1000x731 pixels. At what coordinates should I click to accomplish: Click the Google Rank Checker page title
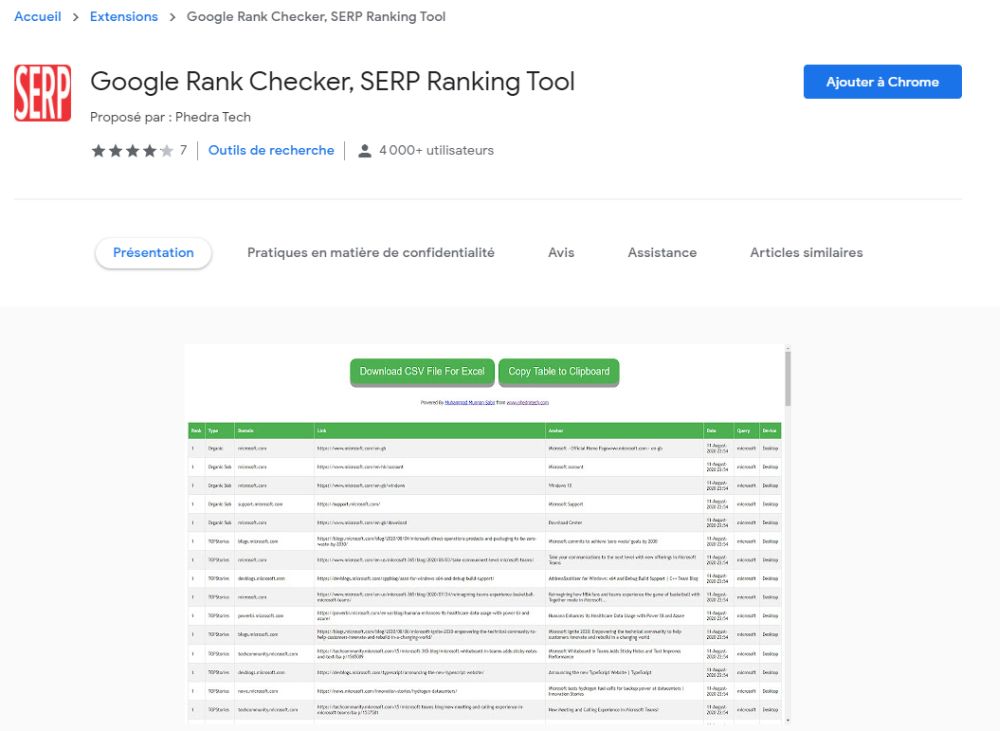click(x=332, y=82)
